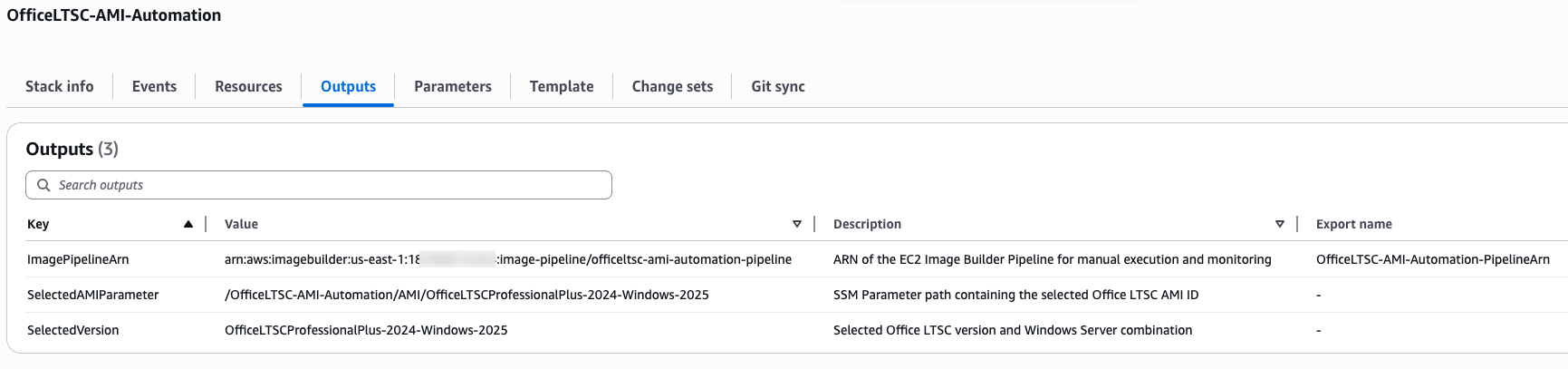View the Change sets tab

672,86
